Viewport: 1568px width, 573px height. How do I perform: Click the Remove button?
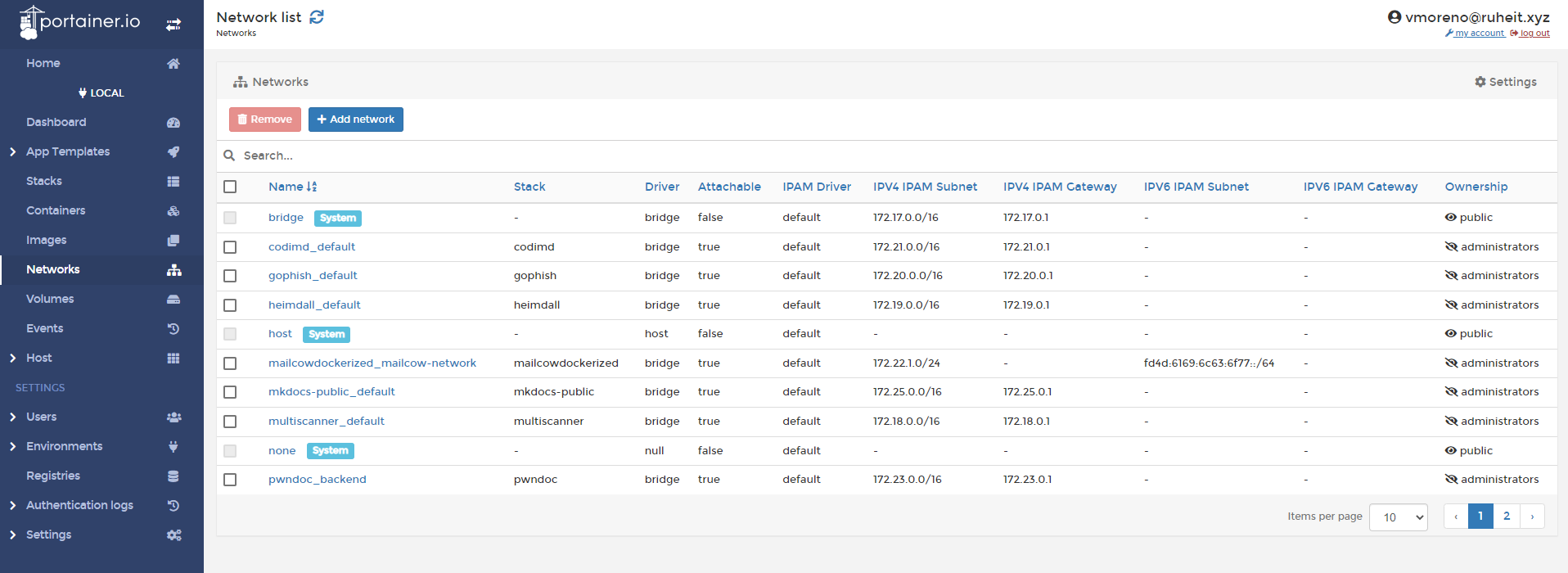tap(265, 120)
